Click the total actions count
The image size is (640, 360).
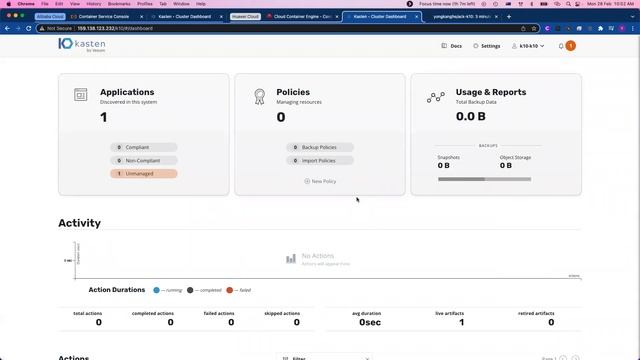(x=98, y=322)
